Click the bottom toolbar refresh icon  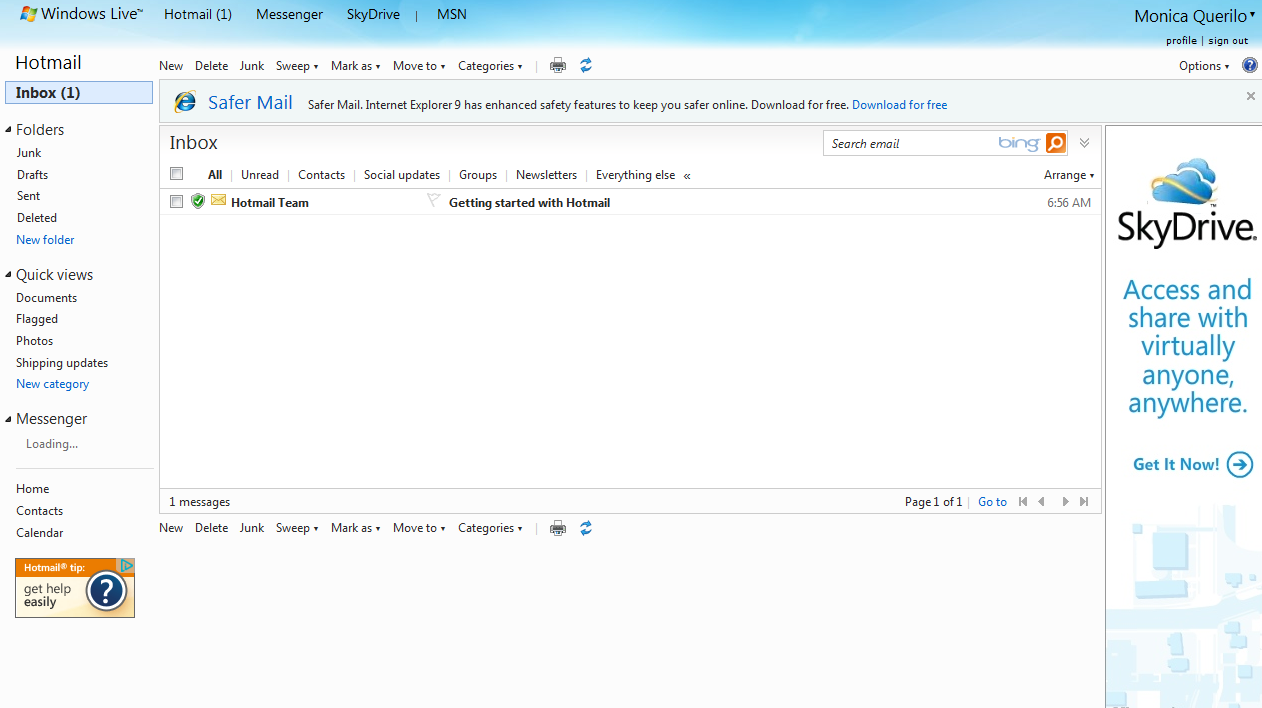pos(586,528)
